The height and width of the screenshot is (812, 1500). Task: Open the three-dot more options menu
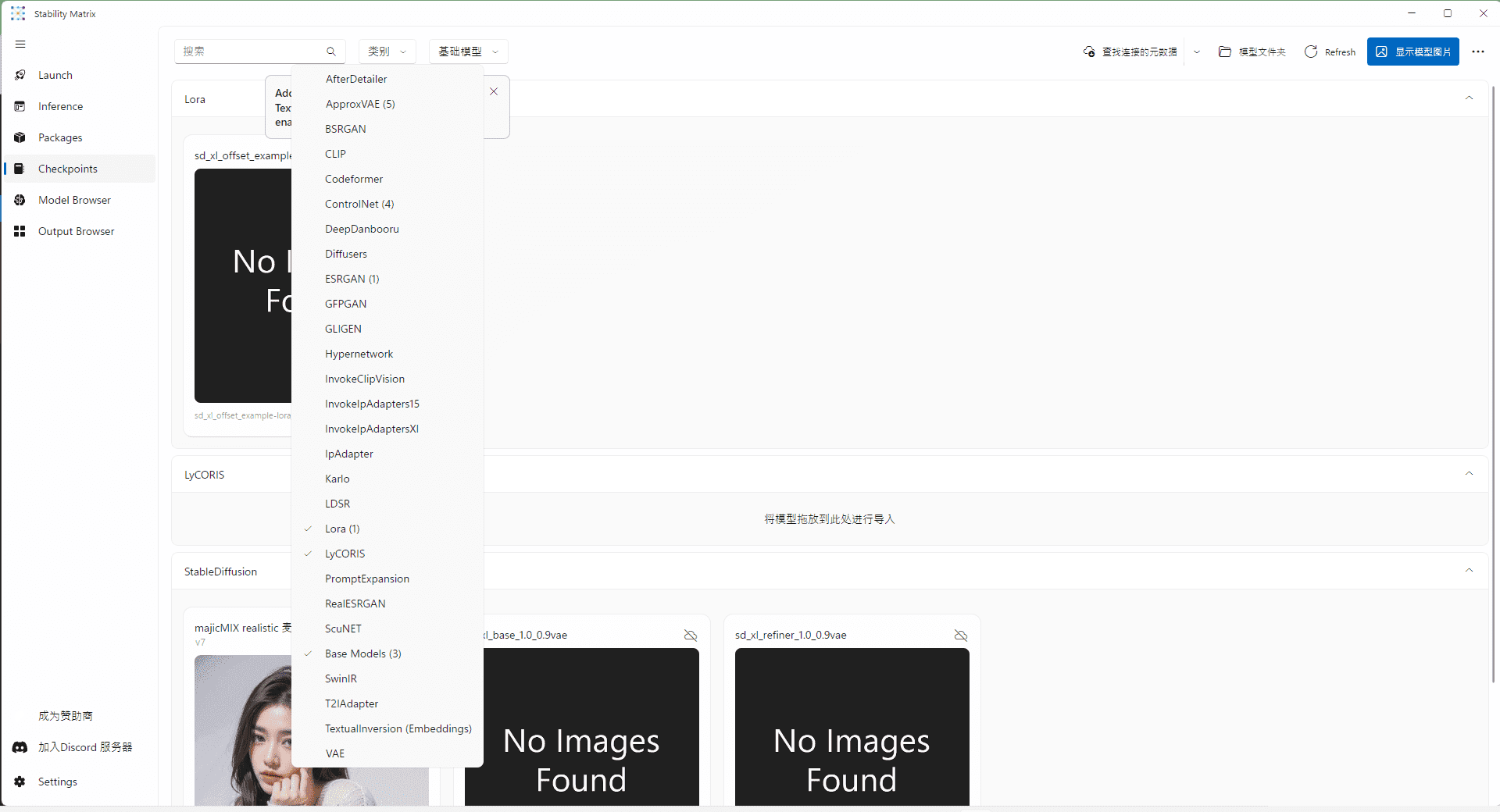[x=1478, y=52]
